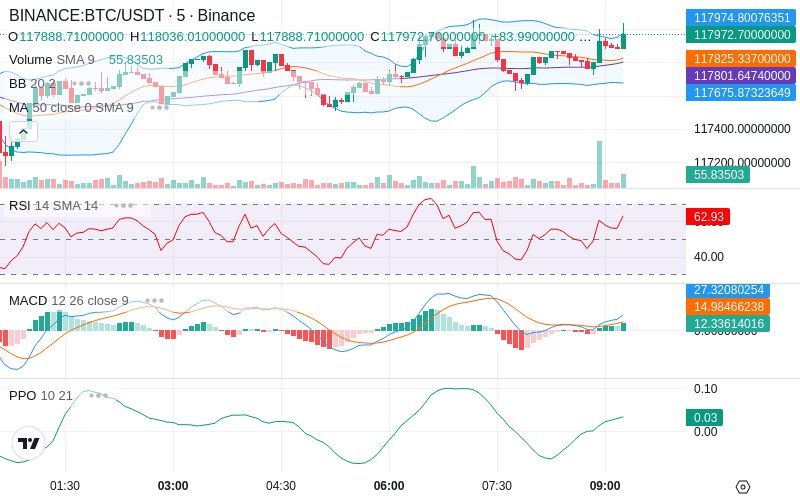Open more options dots beside PPO 10 21
800x500 pixels.
(x=98, y=395)
